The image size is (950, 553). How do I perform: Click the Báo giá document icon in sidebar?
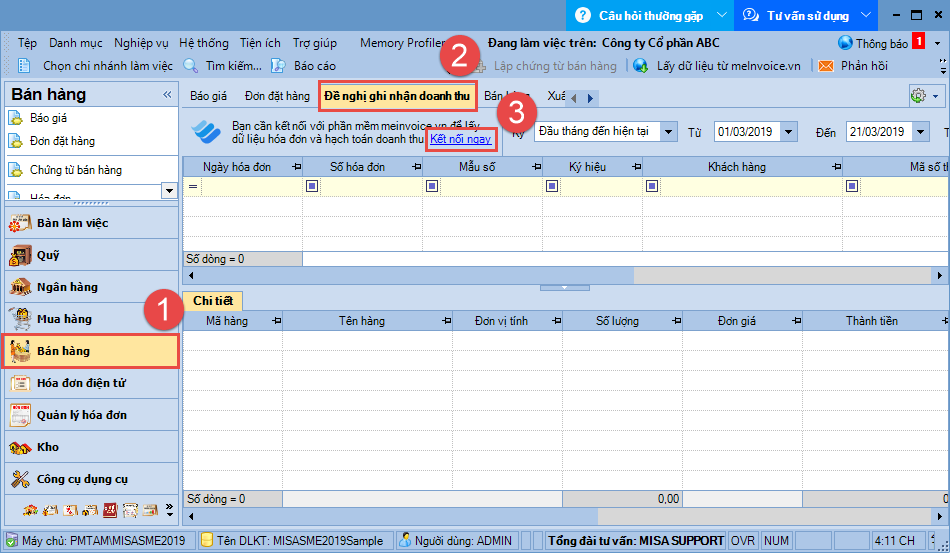pos(16,118)
